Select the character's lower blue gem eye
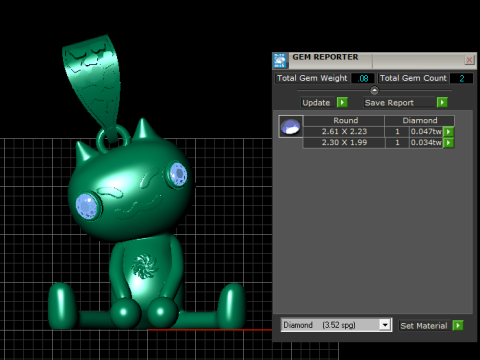 point(87,206)
